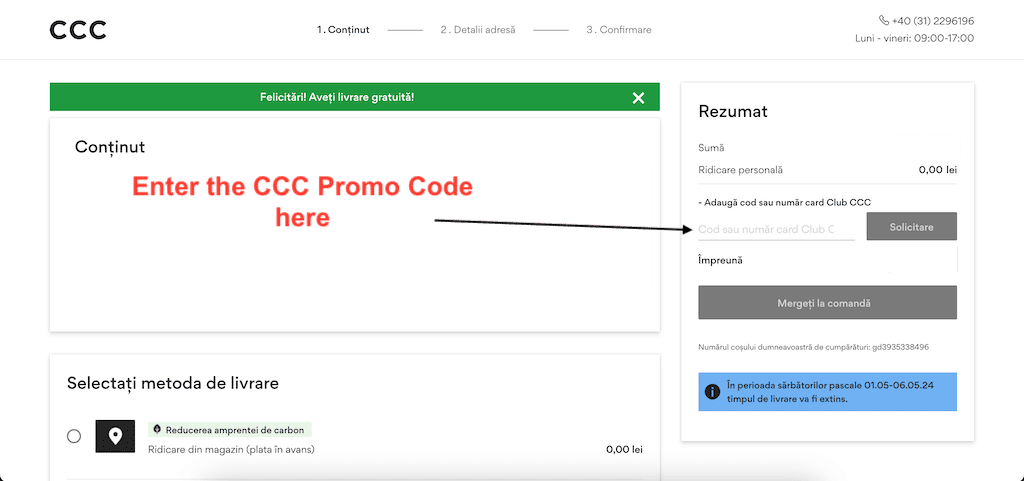Click 'Luni - vineri: 09:00-17:00' hours text

tap(914, 39)
